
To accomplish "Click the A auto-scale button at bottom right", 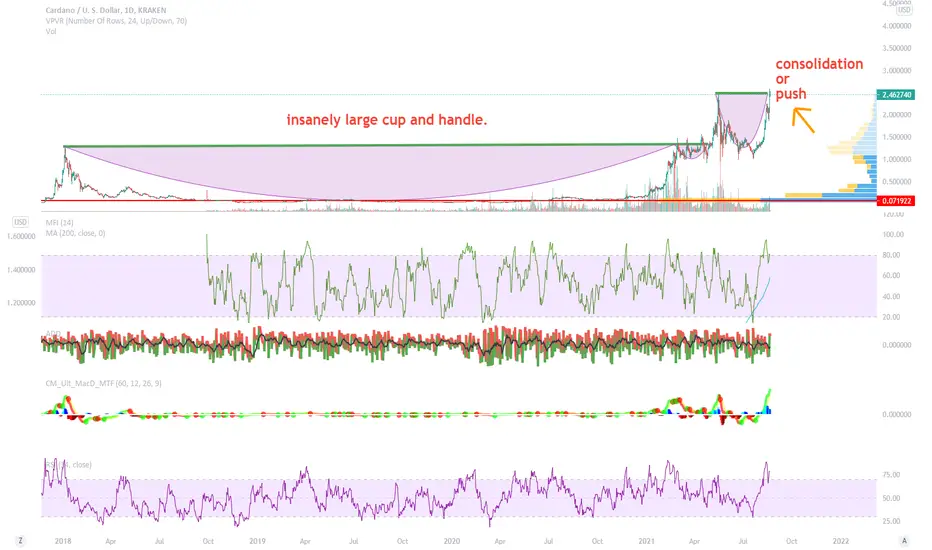I will click(x=904, y=540).
